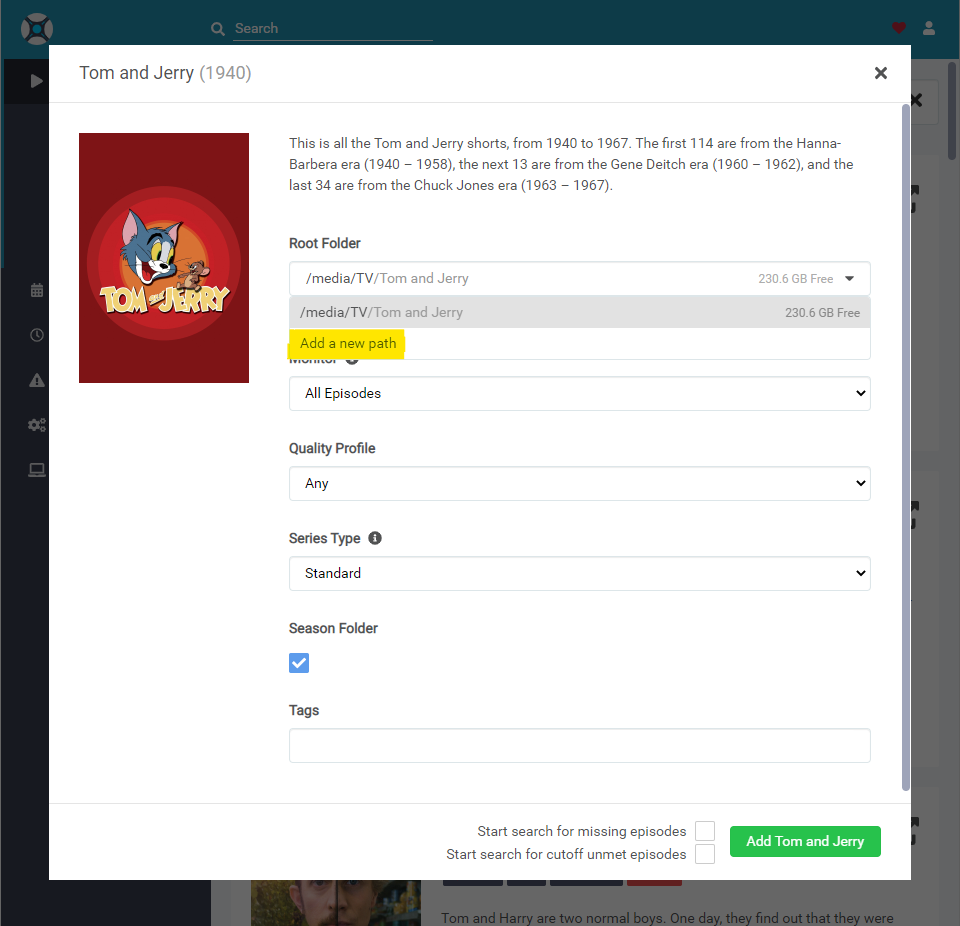Click the Series Type info icon
Viewport: 960px width, 926px height.
click(375, 538)
